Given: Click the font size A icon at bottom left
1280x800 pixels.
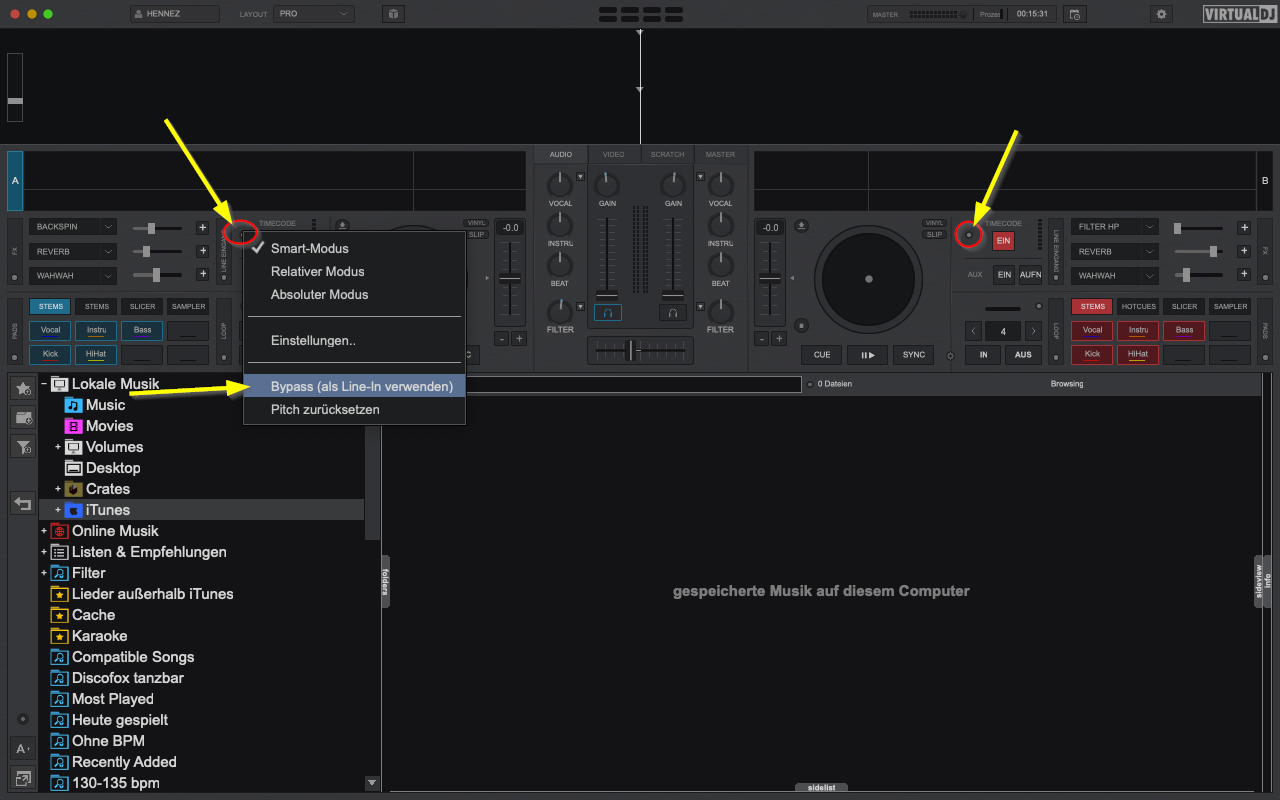Looking at the screenshot, I should pos(22,748).
